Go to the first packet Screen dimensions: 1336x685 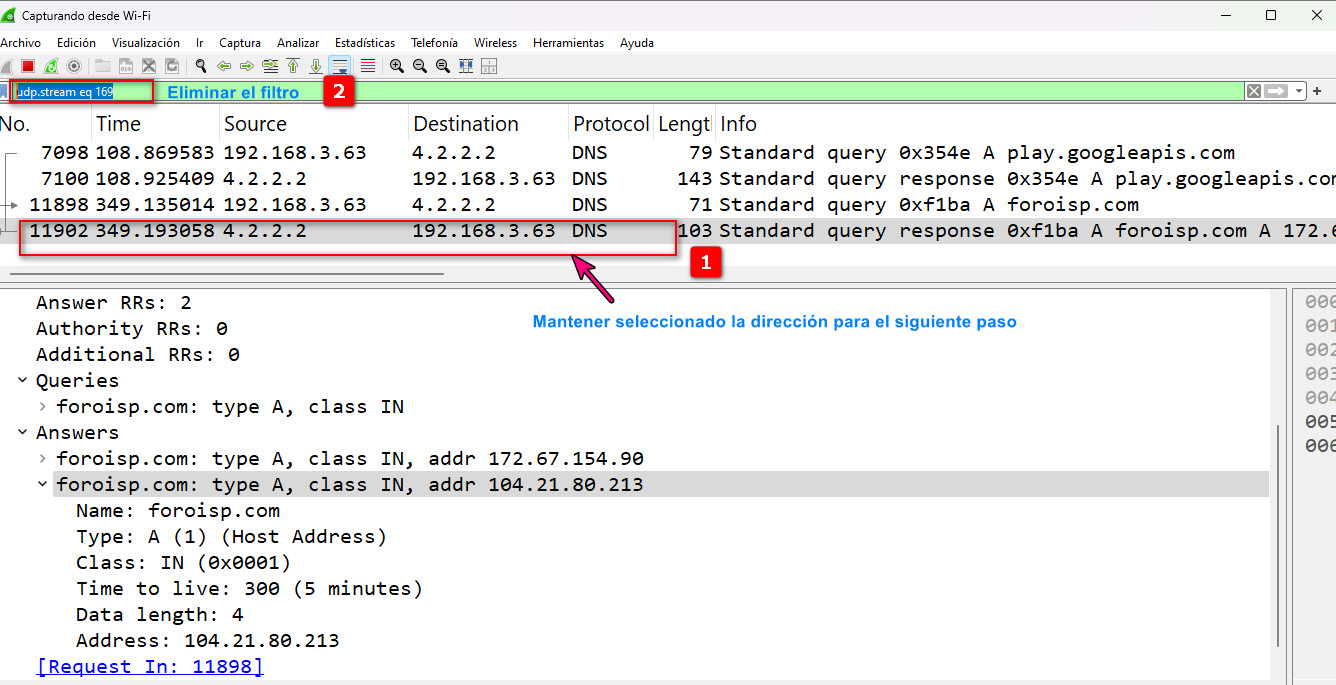293,66
